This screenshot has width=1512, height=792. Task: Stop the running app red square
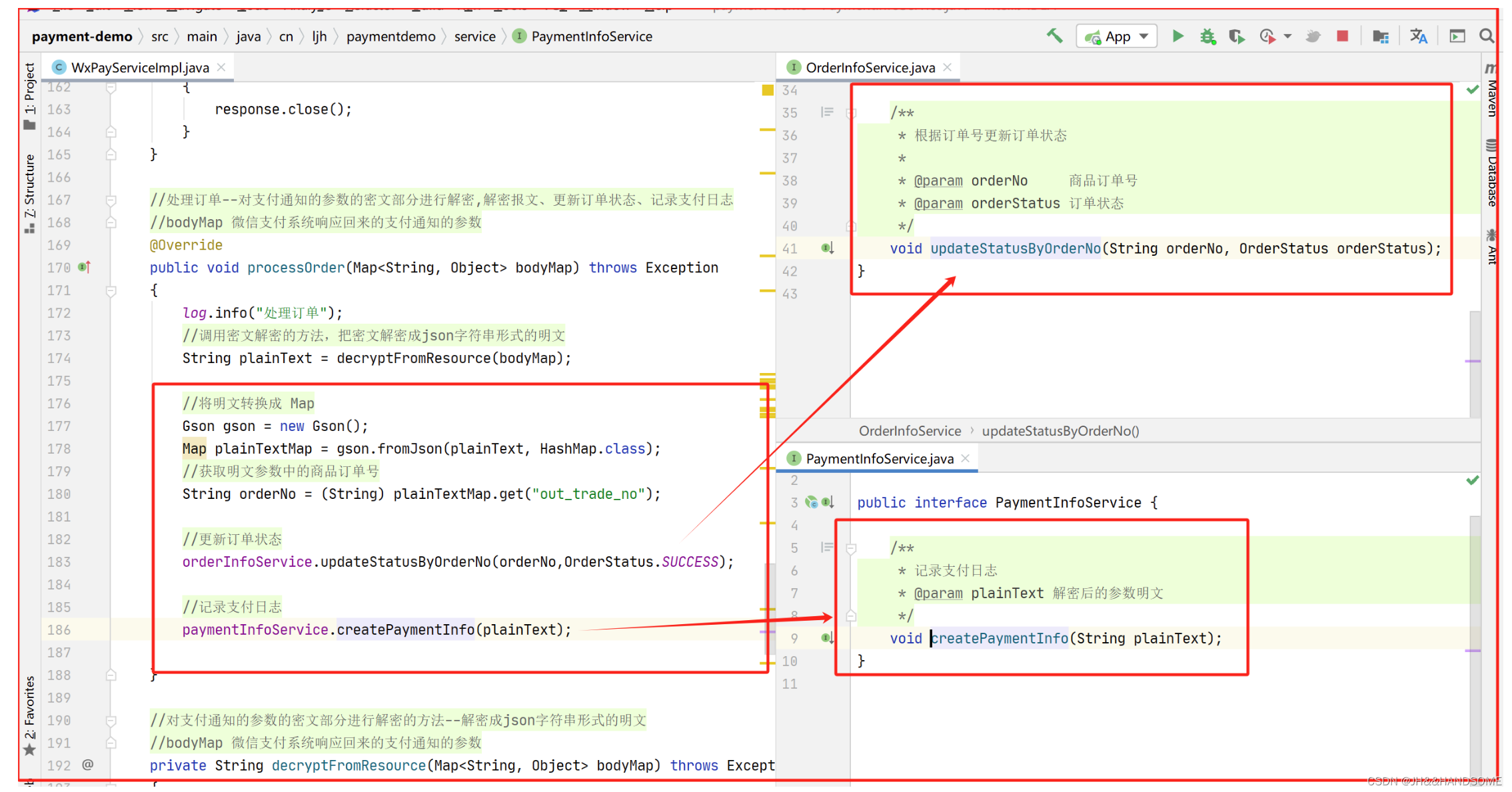pos(1342,36)
